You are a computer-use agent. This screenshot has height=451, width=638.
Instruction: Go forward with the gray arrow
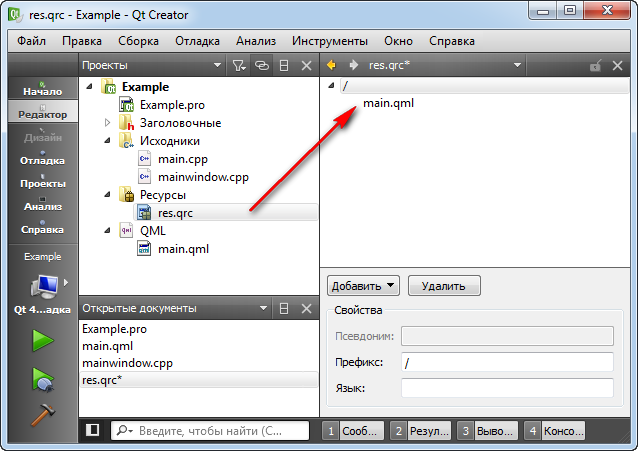(354, 65)
